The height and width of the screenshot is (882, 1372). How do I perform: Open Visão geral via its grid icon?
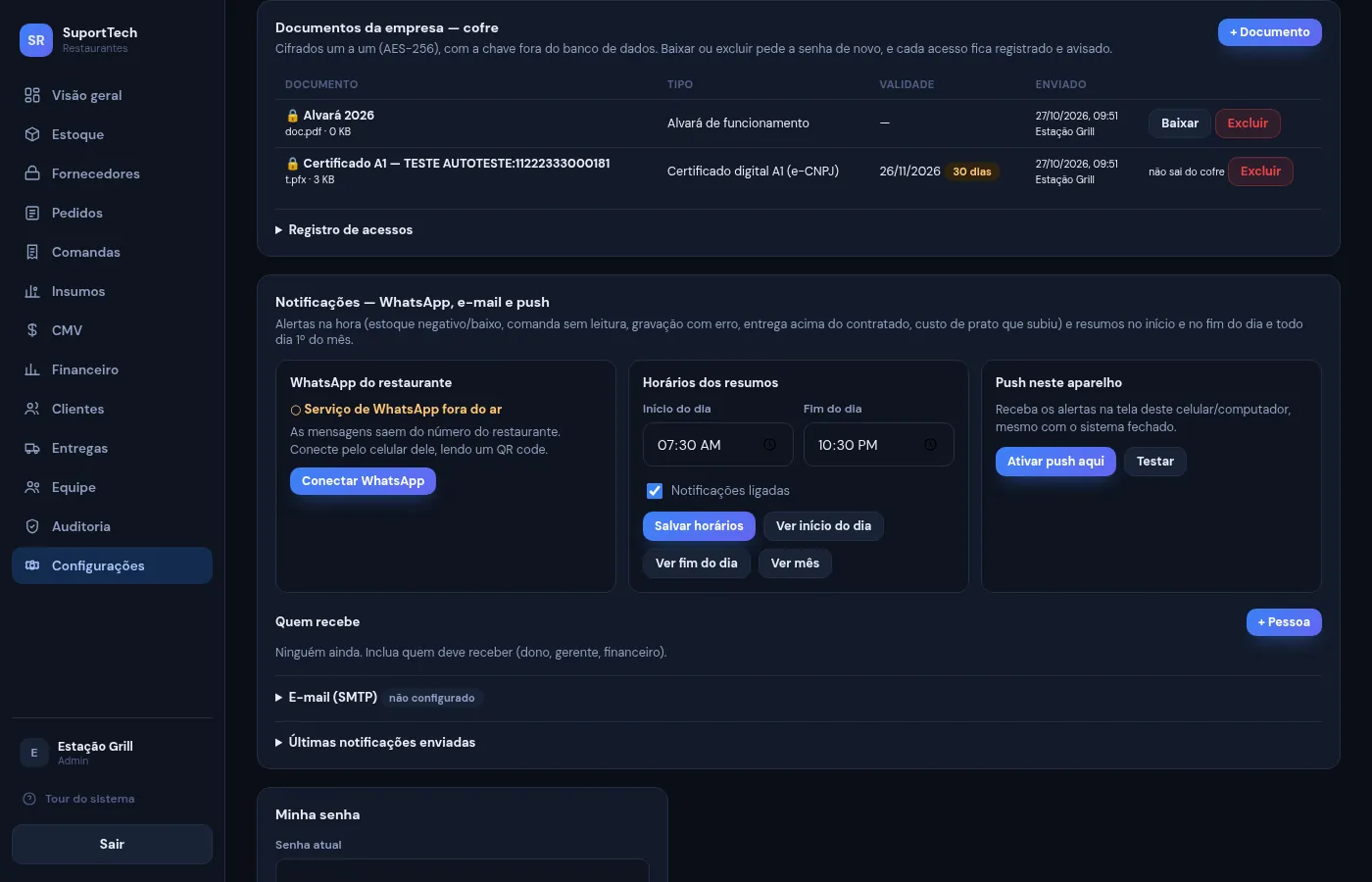tap(32, 95)
